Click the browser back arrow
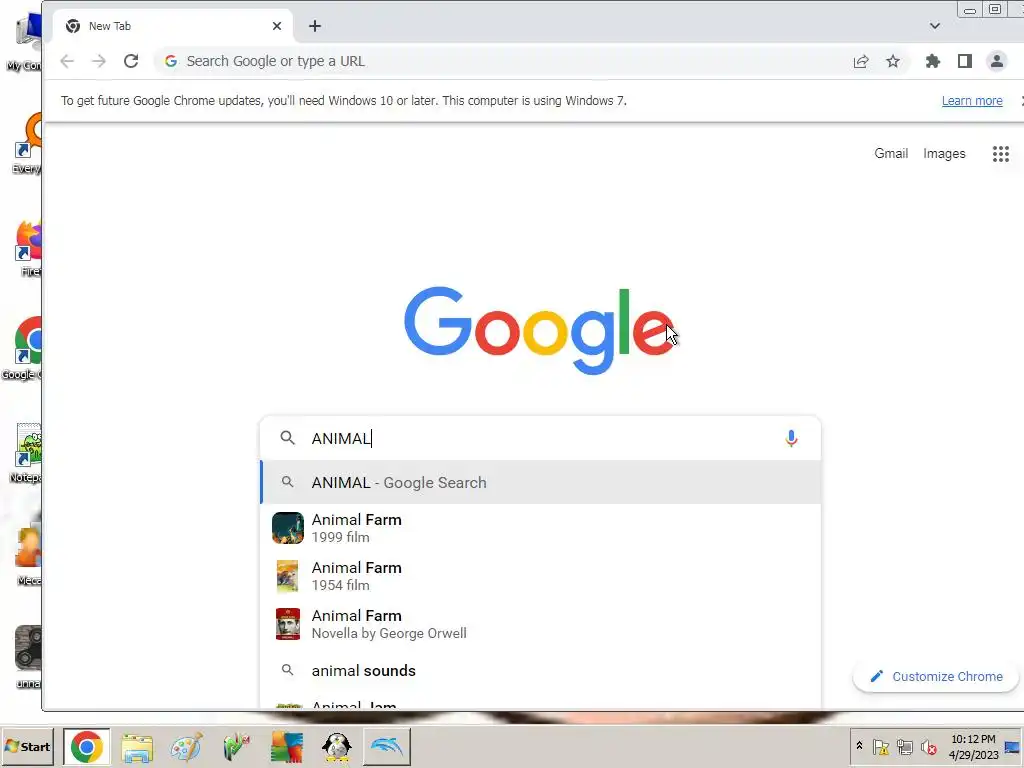The image size is (1024, 768). point(67,61)
